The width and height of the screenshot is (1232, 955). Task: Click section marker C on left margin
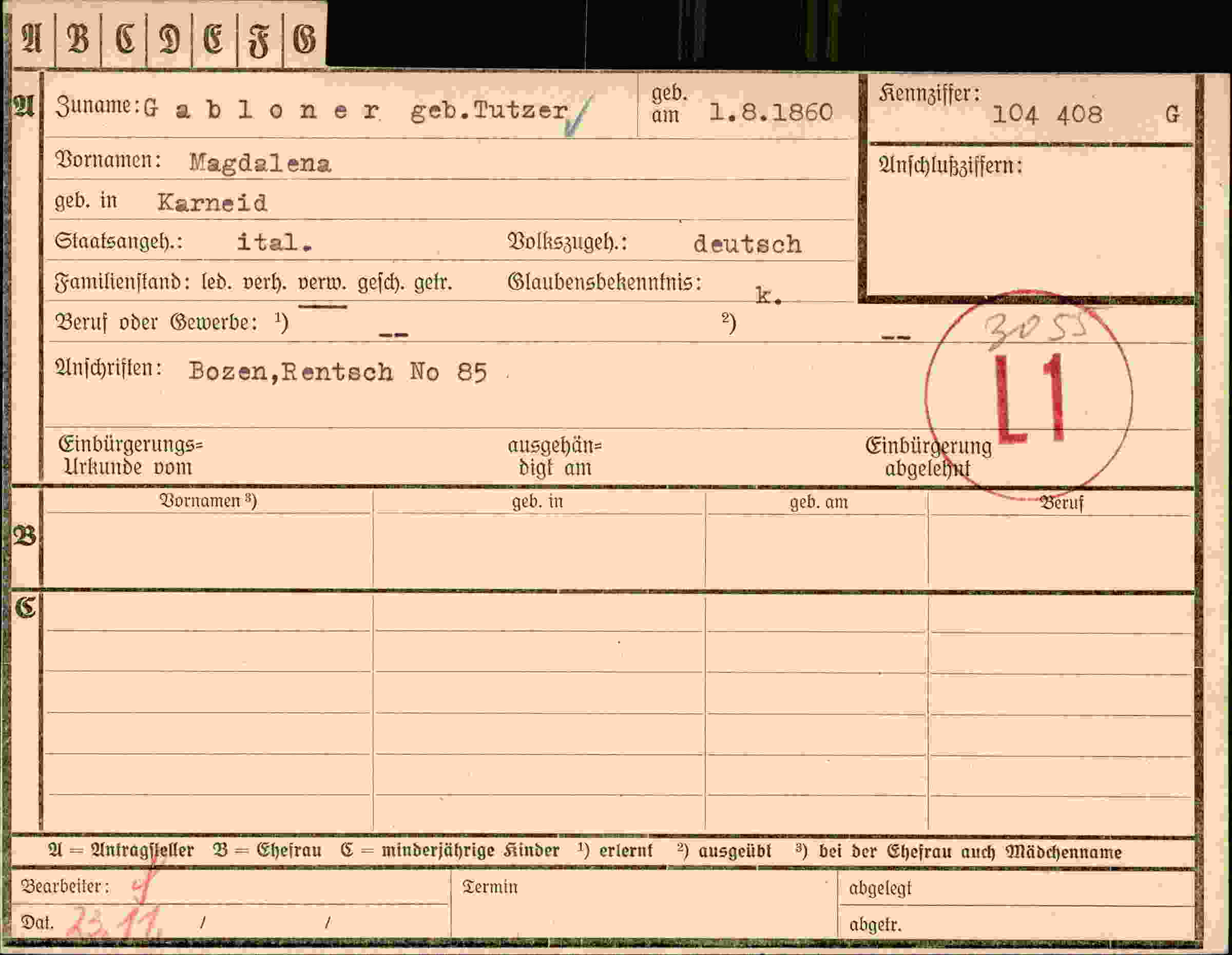point(26,607)
